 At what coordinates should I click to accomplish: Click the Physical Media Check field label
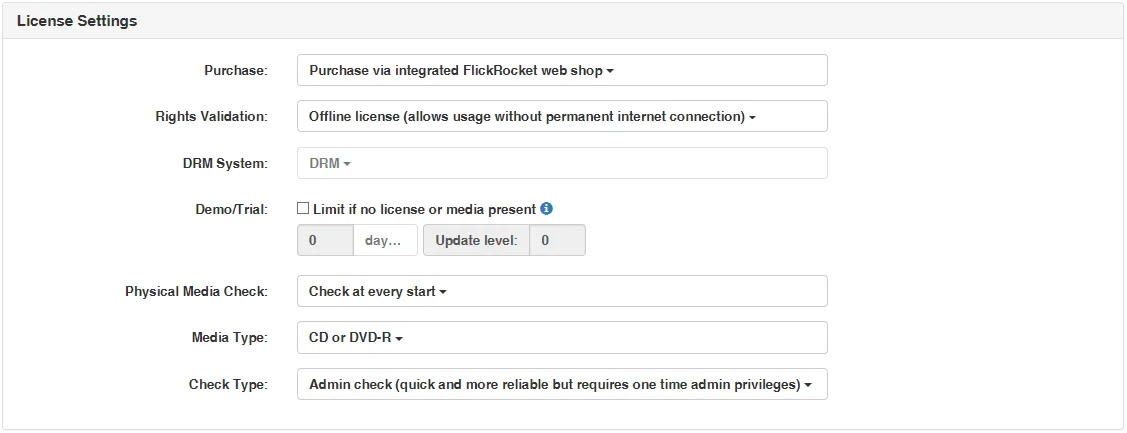[196, 292]
